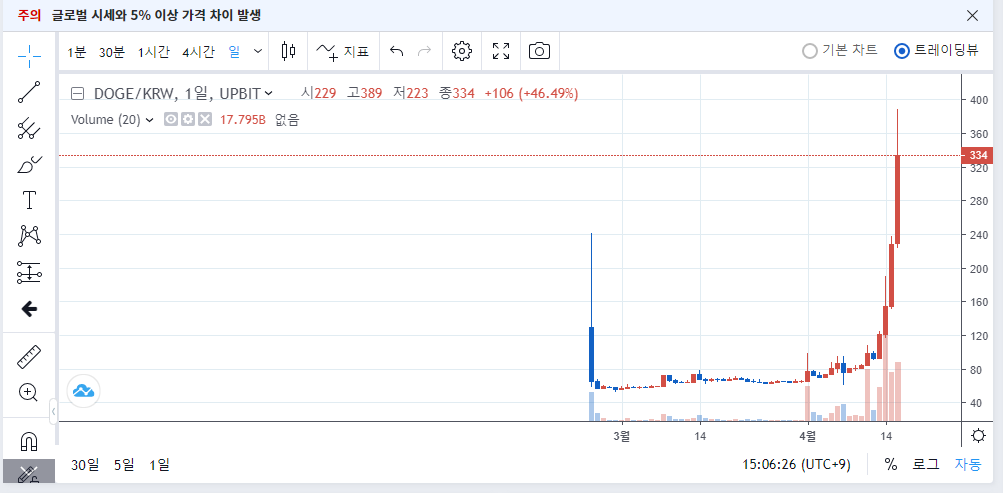
Task: Switch to 30분 interval
Action: coord(111,52)
